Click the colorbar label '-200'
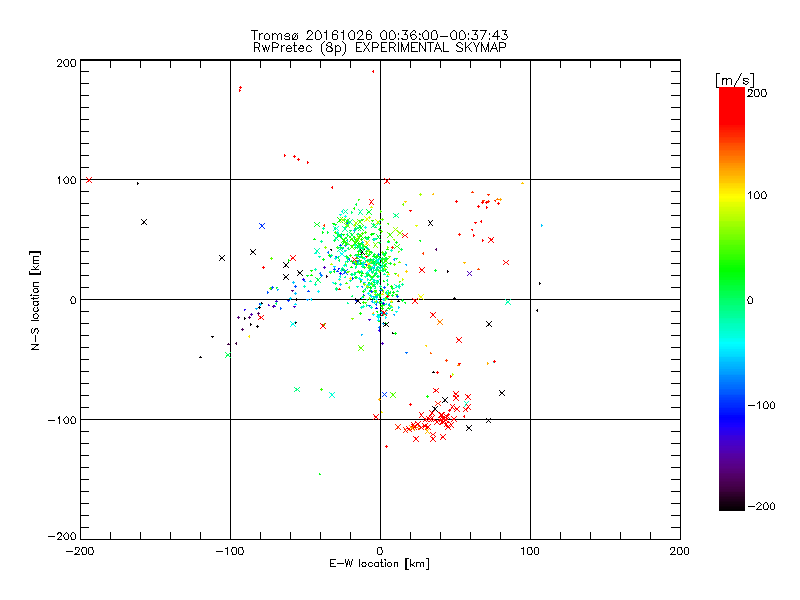The image size is (800, 600). coord(761,506)
